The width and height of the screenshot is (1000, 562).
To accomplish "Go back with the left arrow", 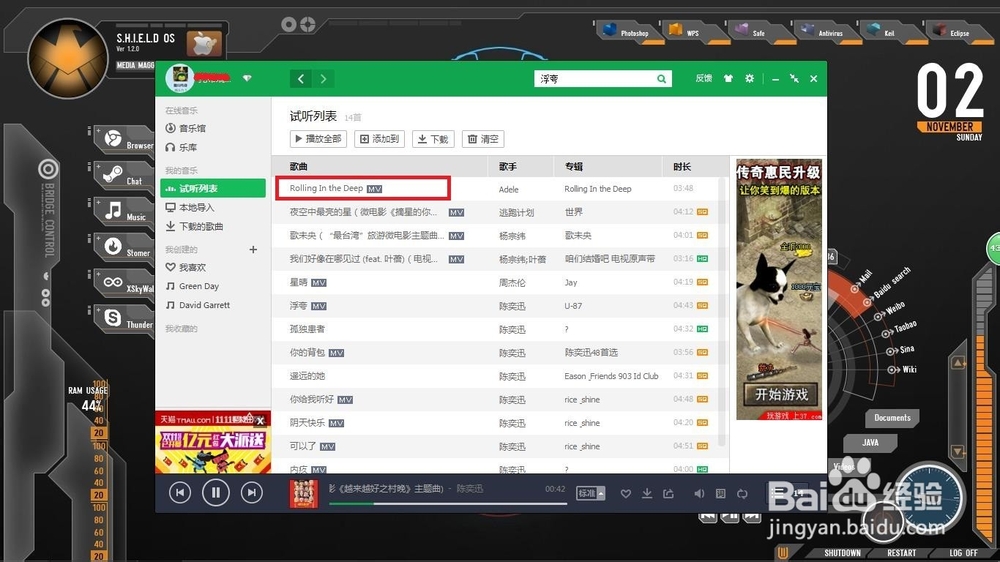I will 301,78.
